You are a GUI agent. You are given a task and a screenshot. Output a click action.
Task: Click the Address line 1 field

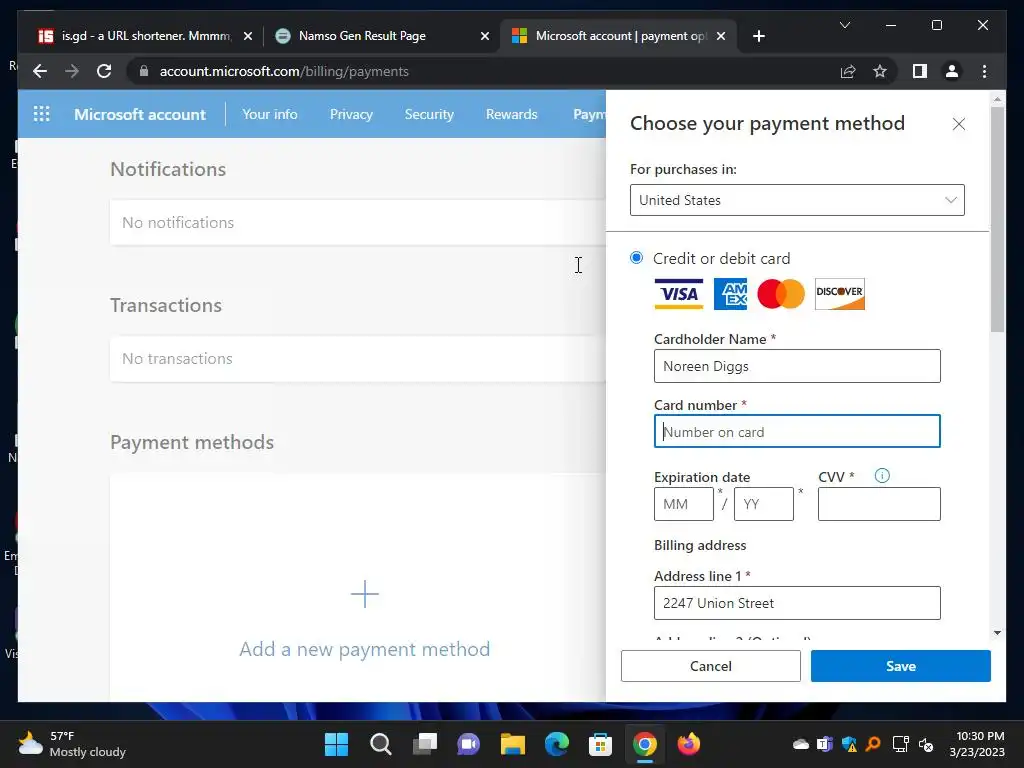[797, 603]
